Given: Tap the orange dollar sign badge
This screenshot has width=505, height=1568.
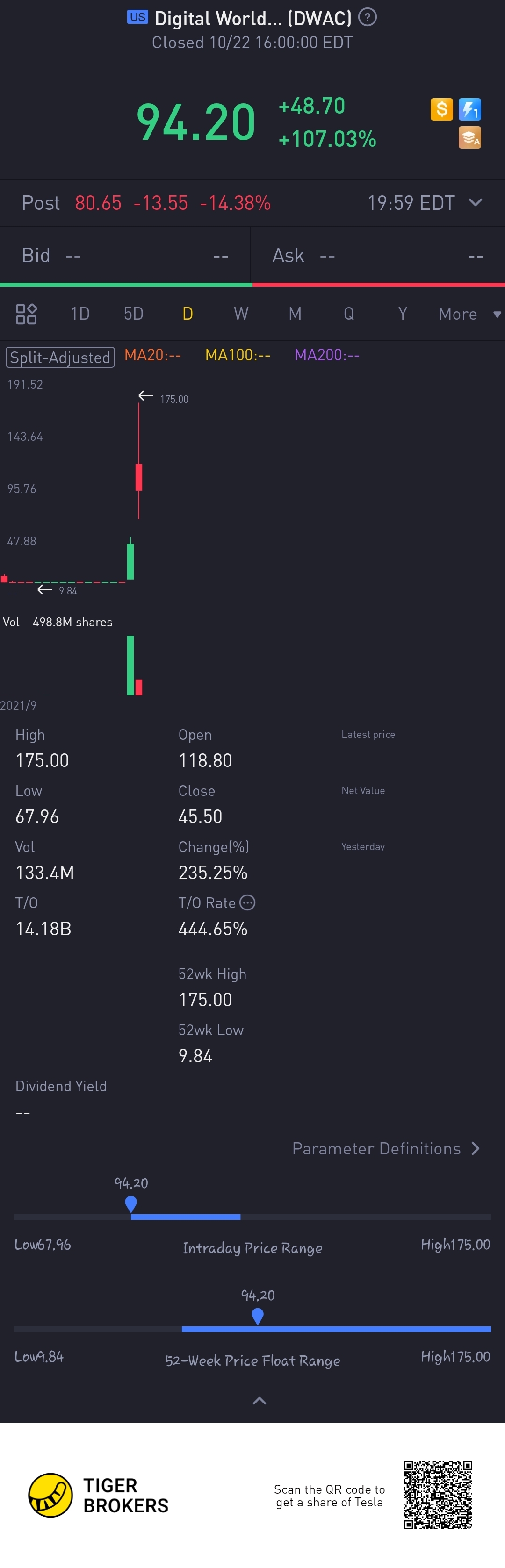Looking at the screenshot, I should click(x=442, y=109).
